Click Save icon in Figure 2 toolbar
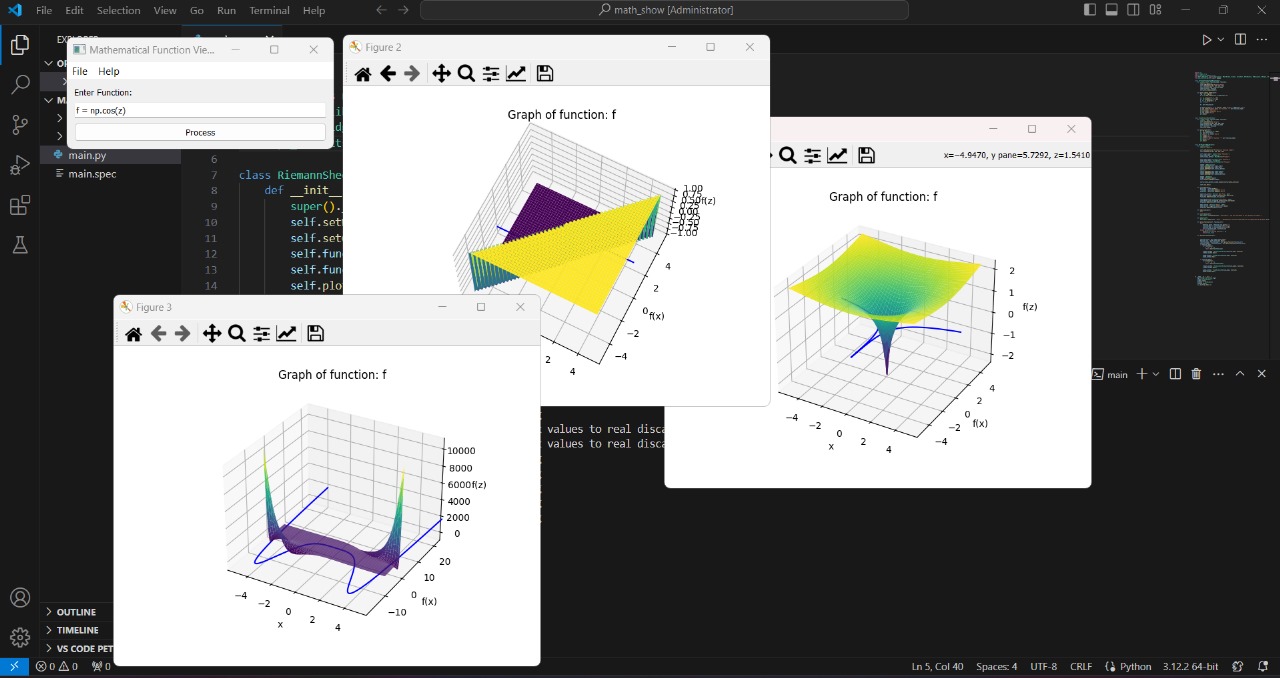Image resolution: width=1280 pixels, height=678 pixels. [545, 73]
